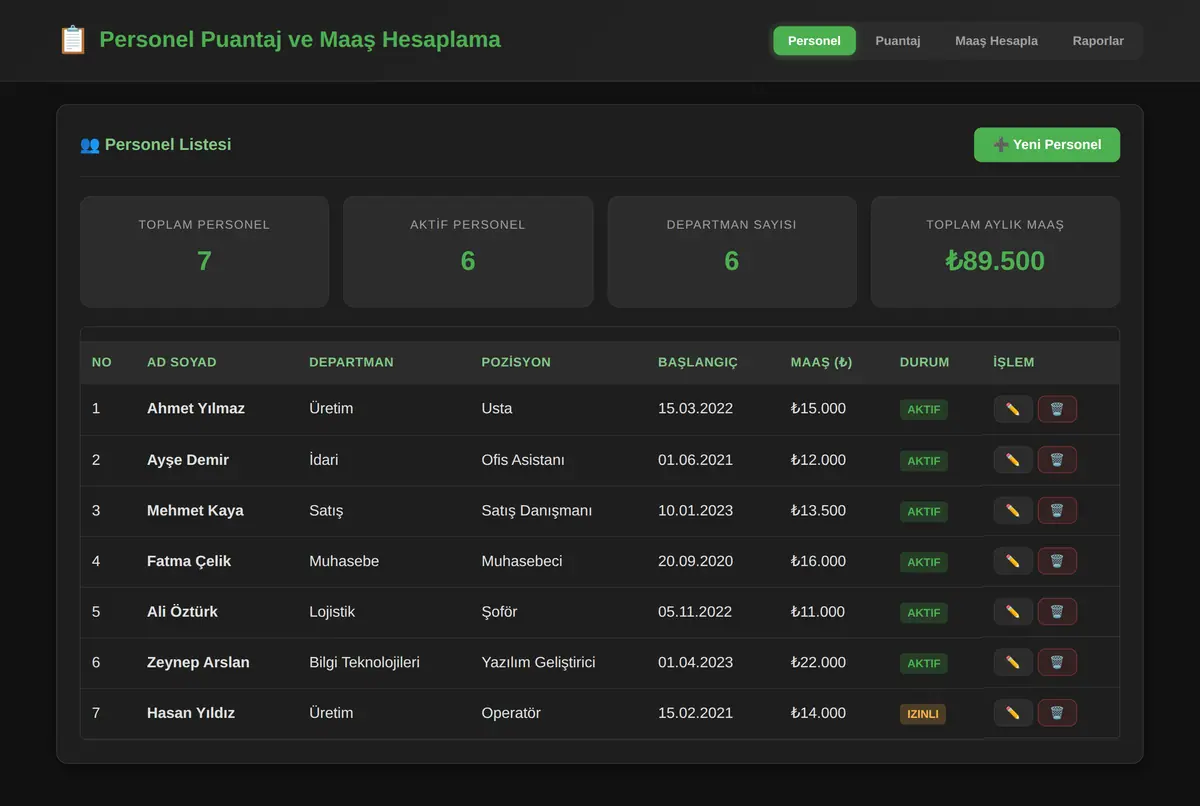This screenshot has height=806, width=1200.
Task: Click the IZINLI status badge for Hasan Yıldız
Action: pyautogui.click(x=923, y=714)
